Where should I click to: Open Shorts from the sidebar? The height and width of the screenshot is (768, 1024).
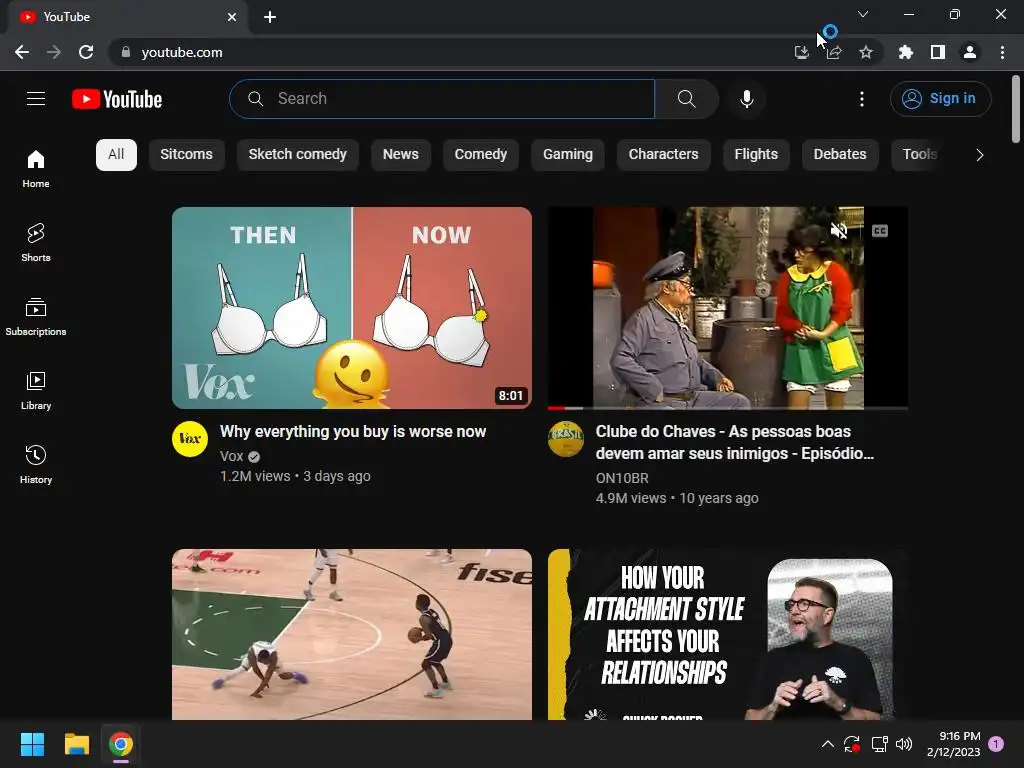[36, 242]
